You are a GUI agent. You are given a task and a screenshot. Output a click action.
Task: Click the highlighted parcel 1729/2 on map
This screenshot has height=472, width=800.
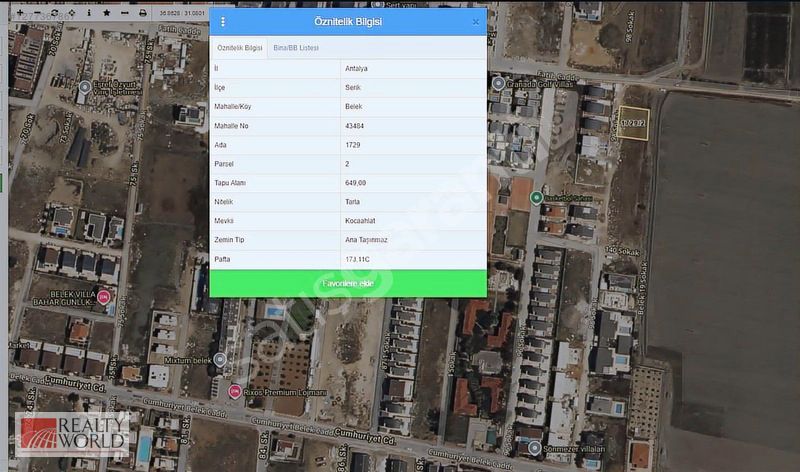coord(632,123)
